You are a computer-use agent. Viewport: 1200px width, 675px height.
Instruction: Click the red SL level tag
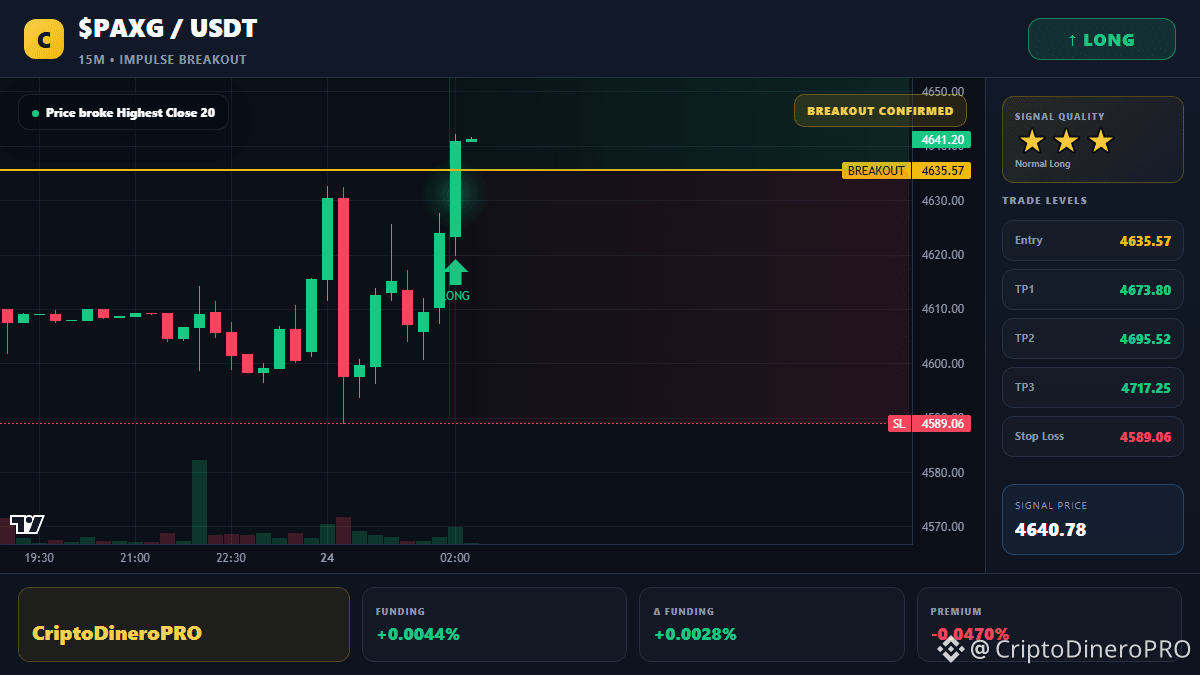pyautogui.click(x=899, y=424)
